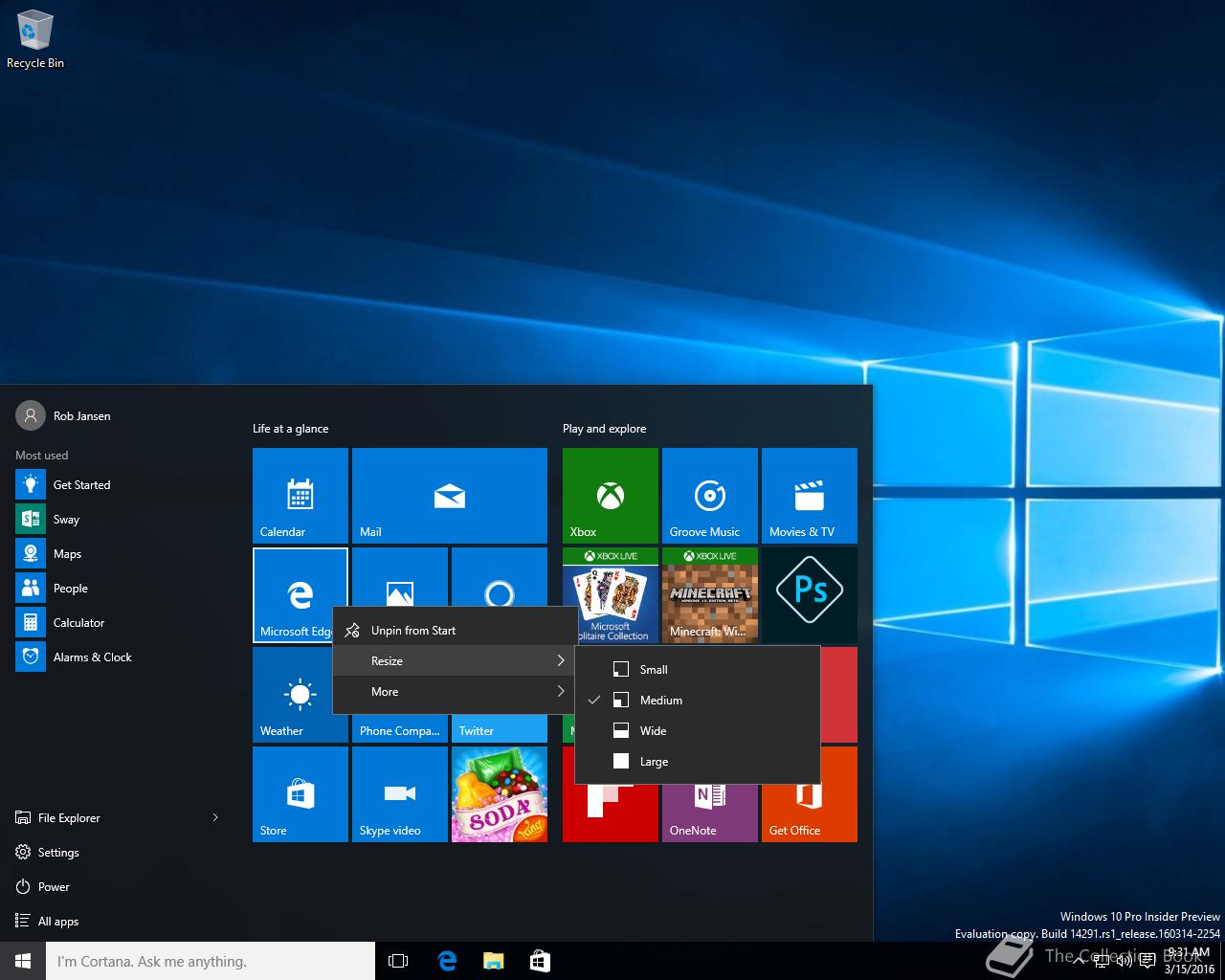Open the Skype video tile
1225x980 pixels.
click(400, 794)
